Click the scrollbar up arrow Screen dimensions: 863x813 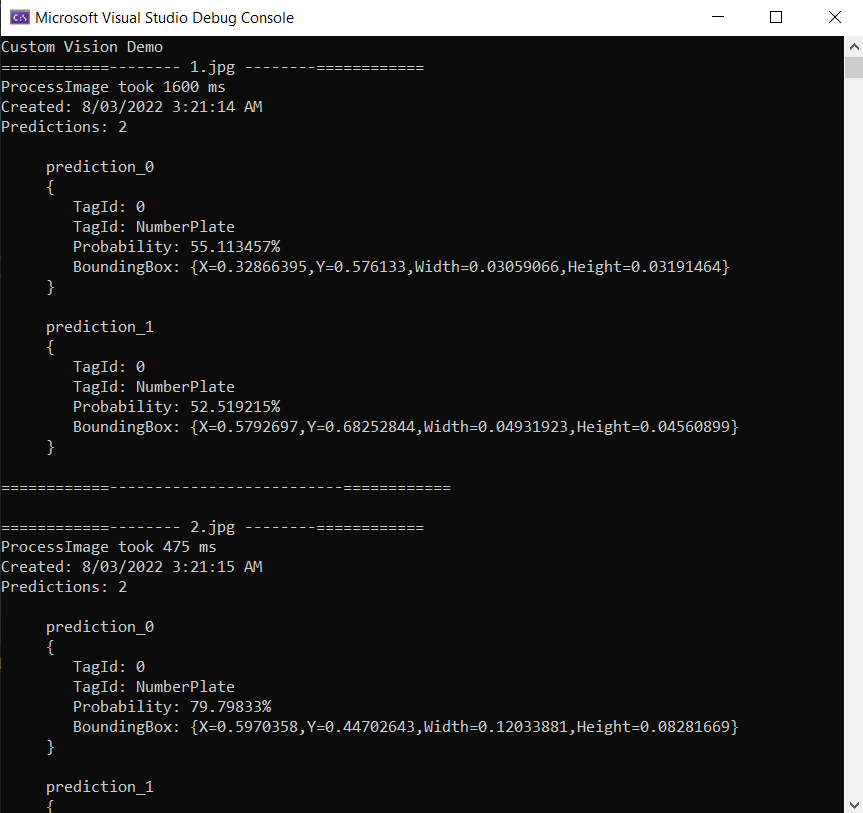tap(854, 47)
